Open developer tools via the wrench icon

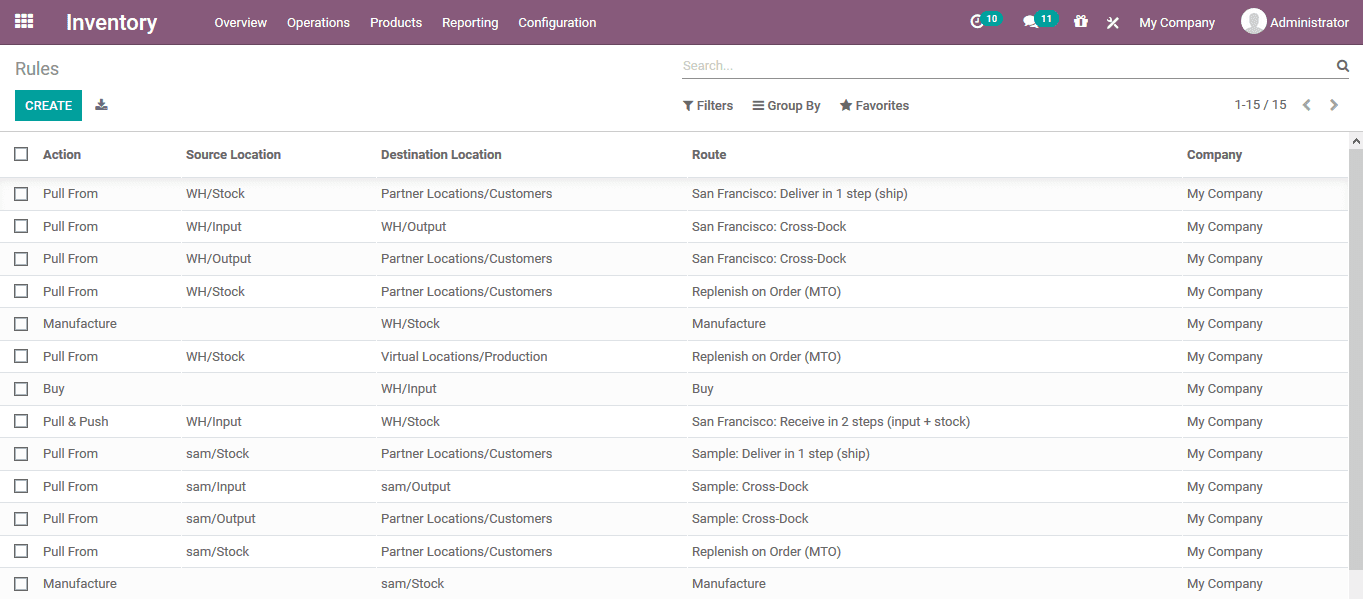[x=1113, y=21]
